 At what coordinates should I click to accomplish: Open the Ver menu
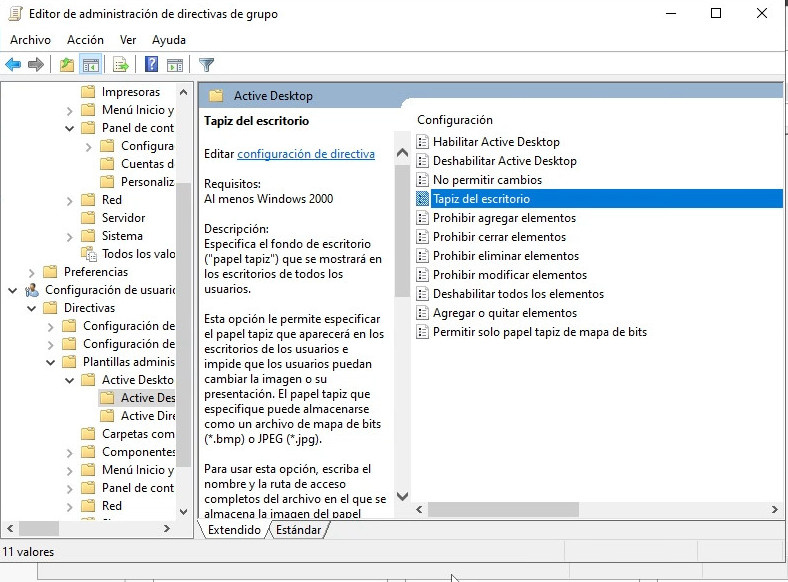128,40
